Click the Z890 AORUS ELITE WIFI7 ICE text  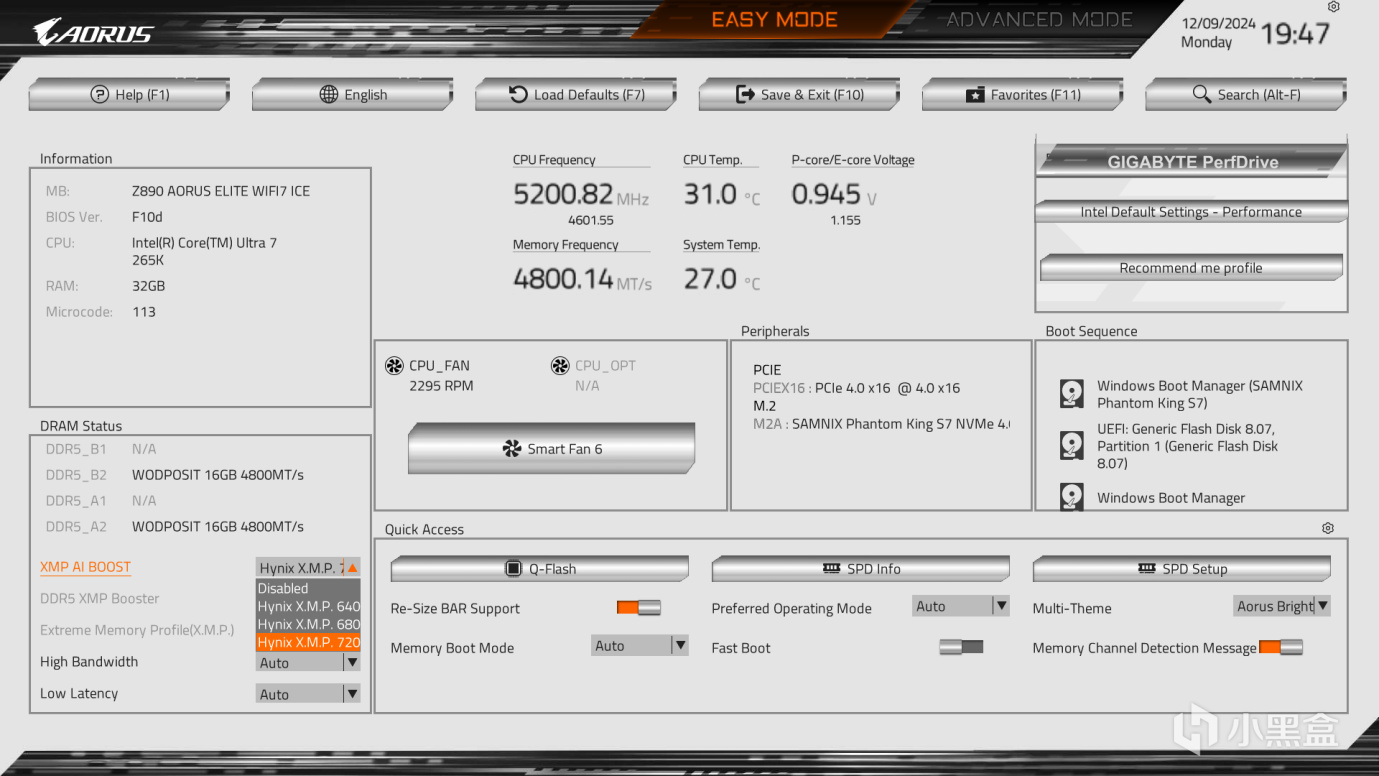click(221, 191)
